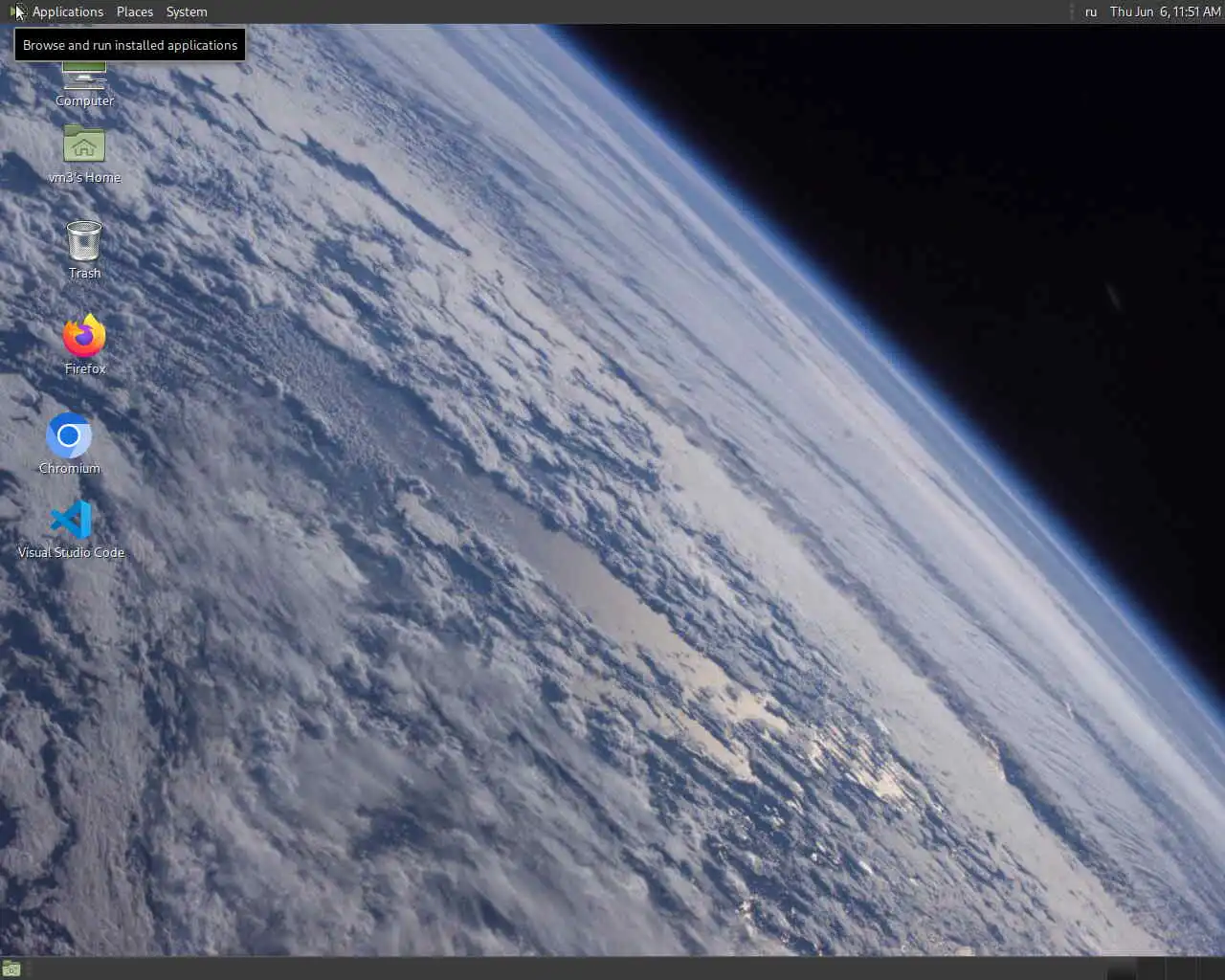Select the Chromium desktop icon
Viewport: 1225px width, 980px height.
point(69,443)
